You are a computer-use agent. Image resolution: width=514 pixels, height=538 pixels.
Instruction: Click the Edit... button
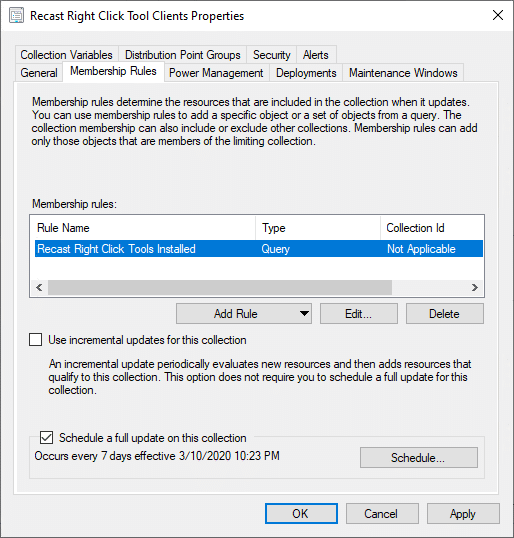click(359, 314)
